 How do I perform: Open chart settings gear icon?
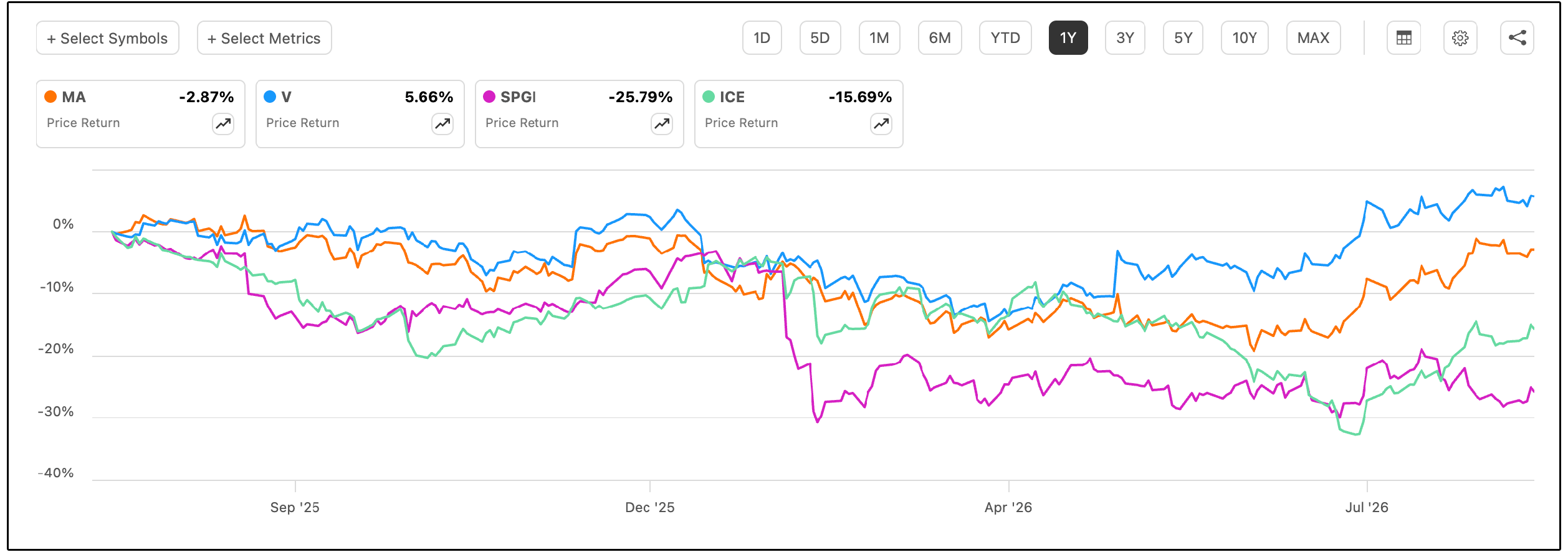pyautogui.click(x=1460, y=38)
